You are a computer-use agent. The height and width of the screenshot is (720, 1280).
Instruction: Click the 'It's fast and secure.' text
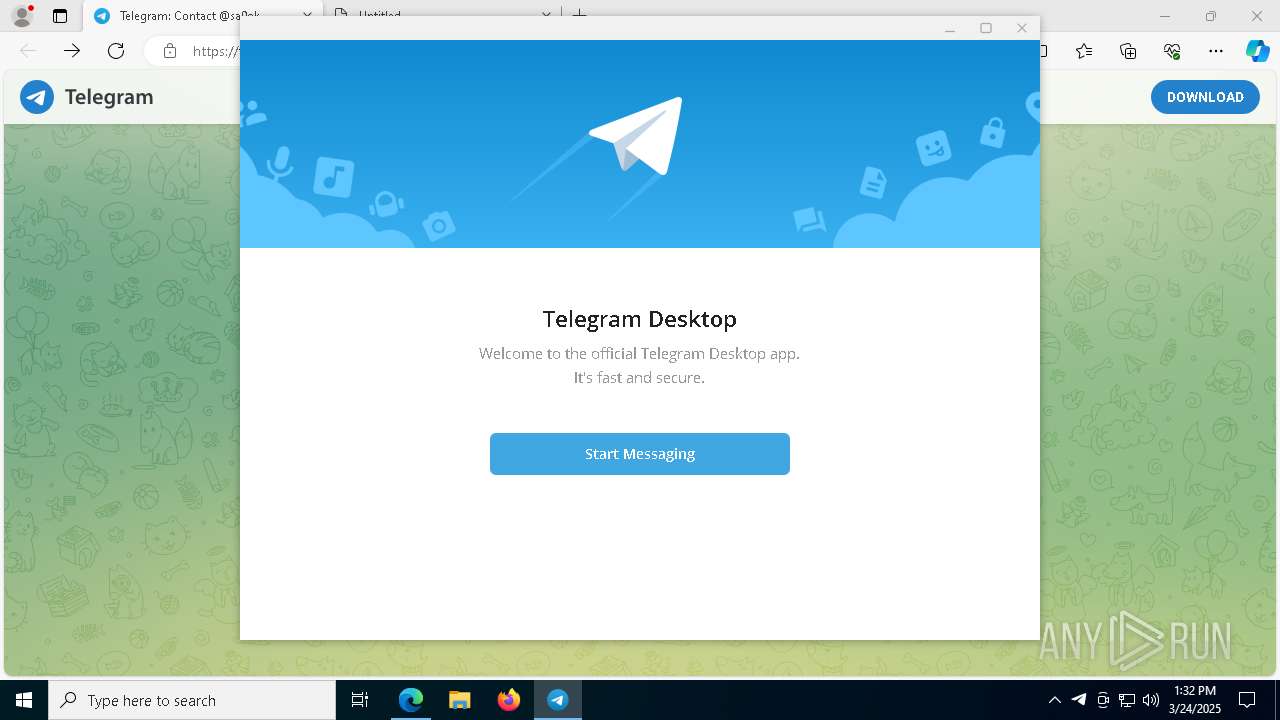(639, 377)
